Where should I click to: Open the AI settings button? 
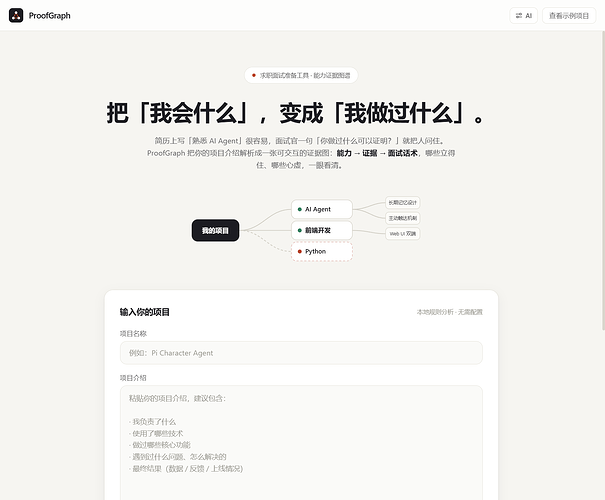tap(524, 16)
